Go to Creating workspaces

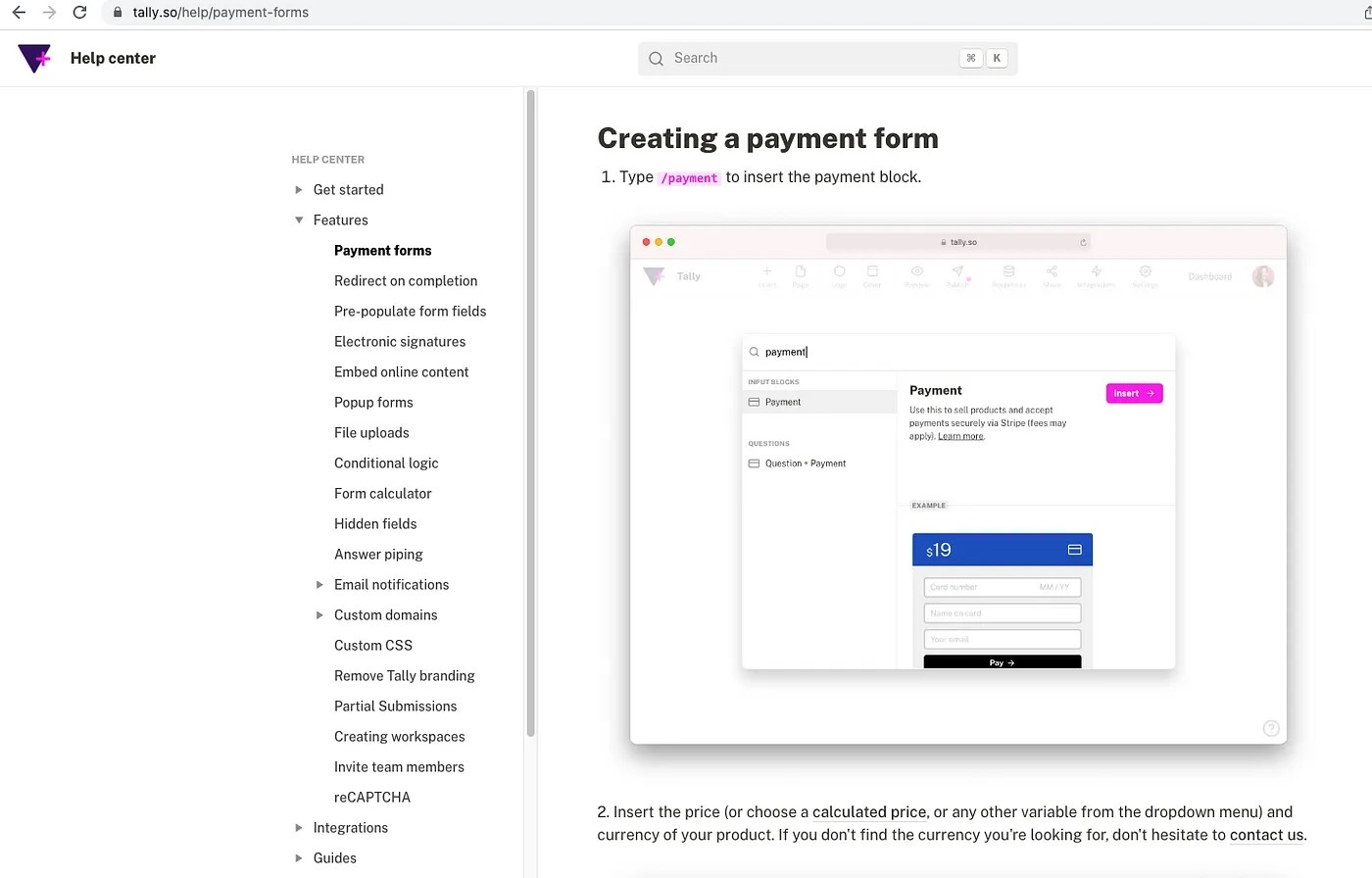click(x=399, y=737)
